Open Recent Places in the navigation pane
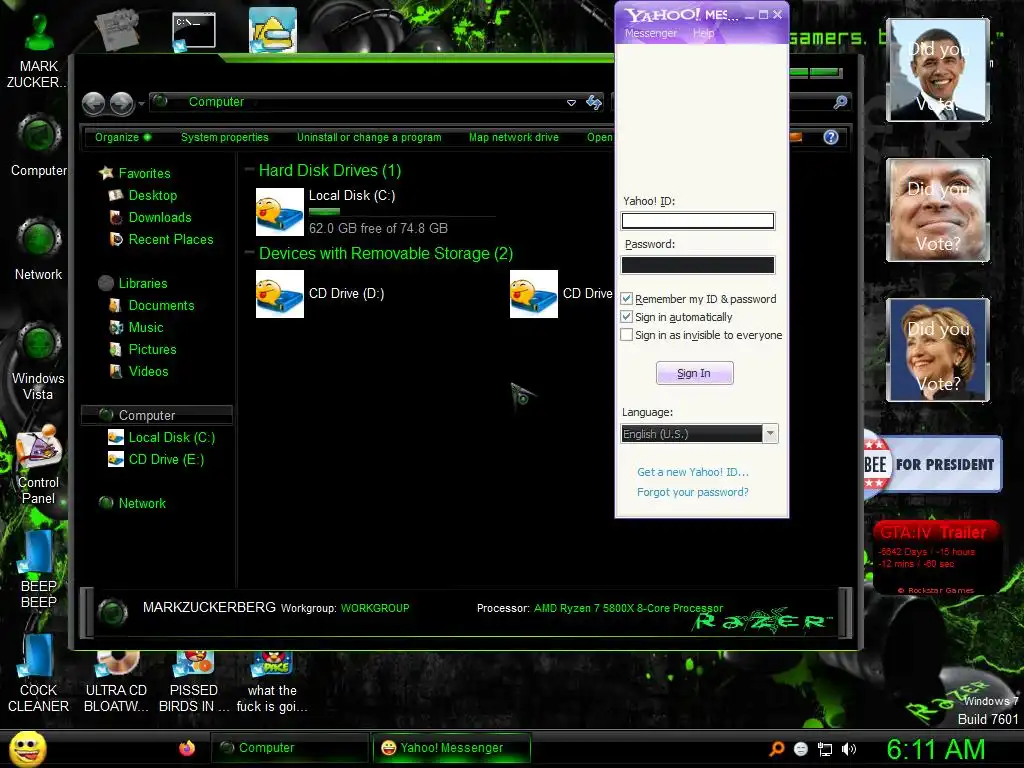The height and width of the screenshot is (768, 1024). point(171,240)
